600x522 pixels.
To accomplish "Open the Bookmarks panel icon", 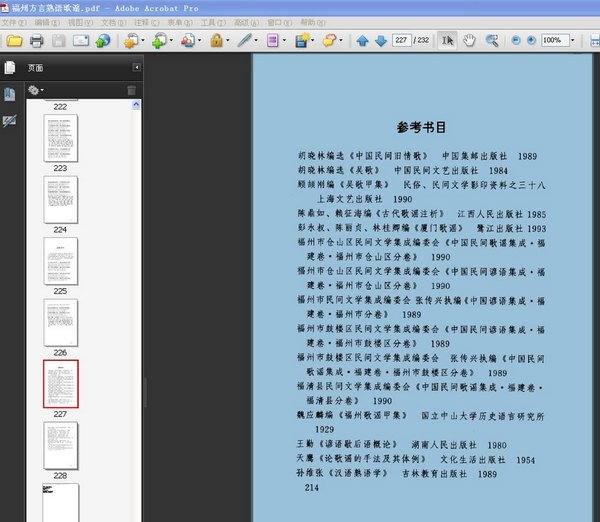I will [10, 95].
